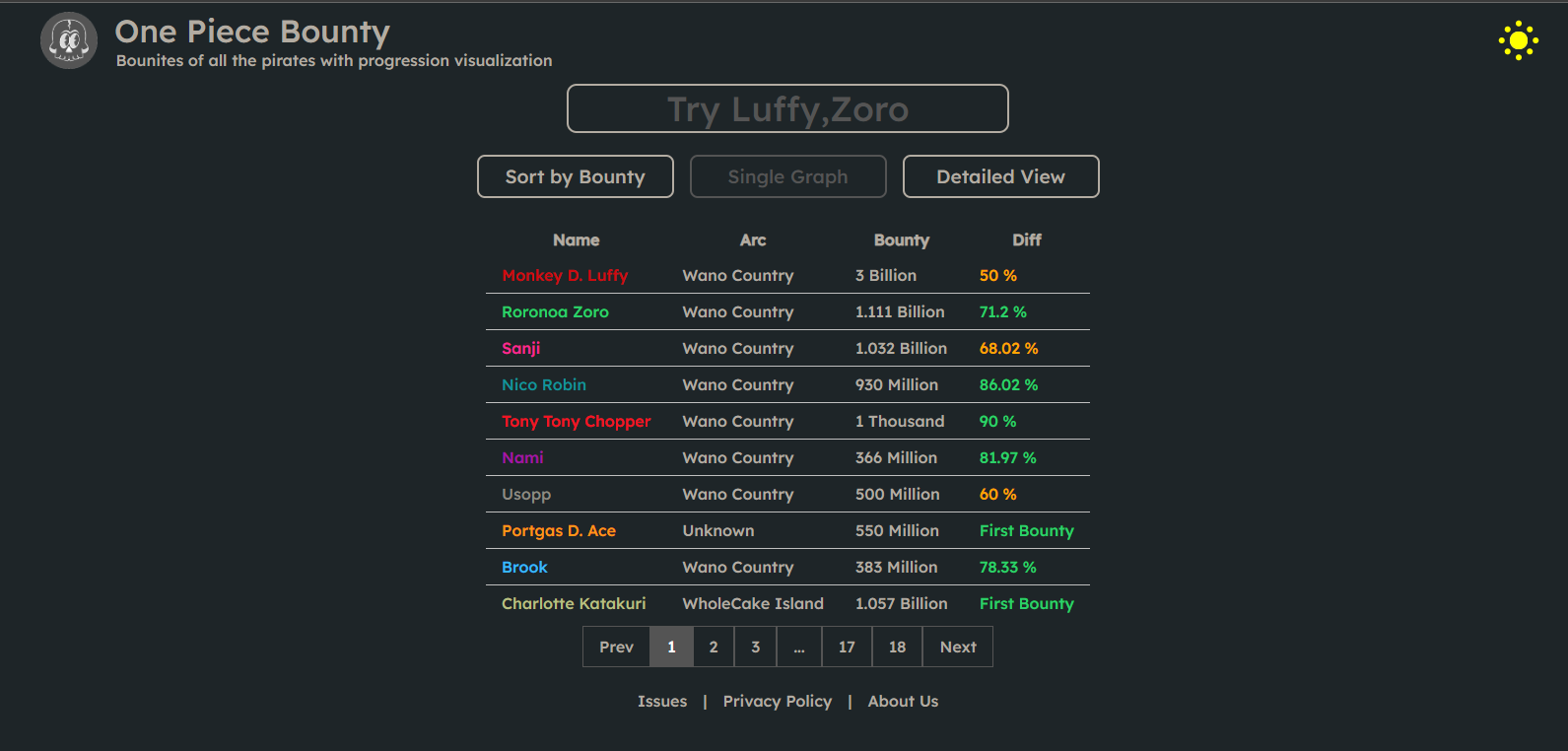Click the 50 % diff value
The height and width of the screenshot is (751, 1568).
[x=998, y=276]
